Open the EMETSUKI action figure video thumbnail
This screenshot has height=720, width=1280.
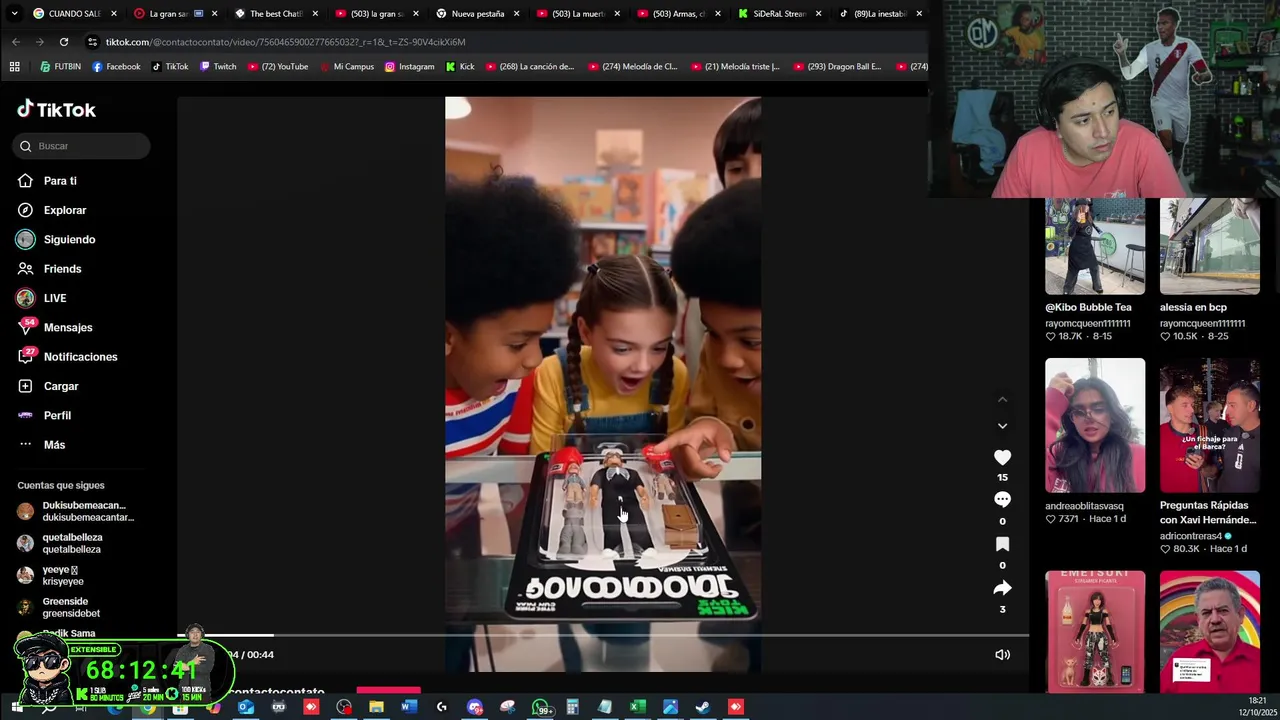click(1095, 632)
